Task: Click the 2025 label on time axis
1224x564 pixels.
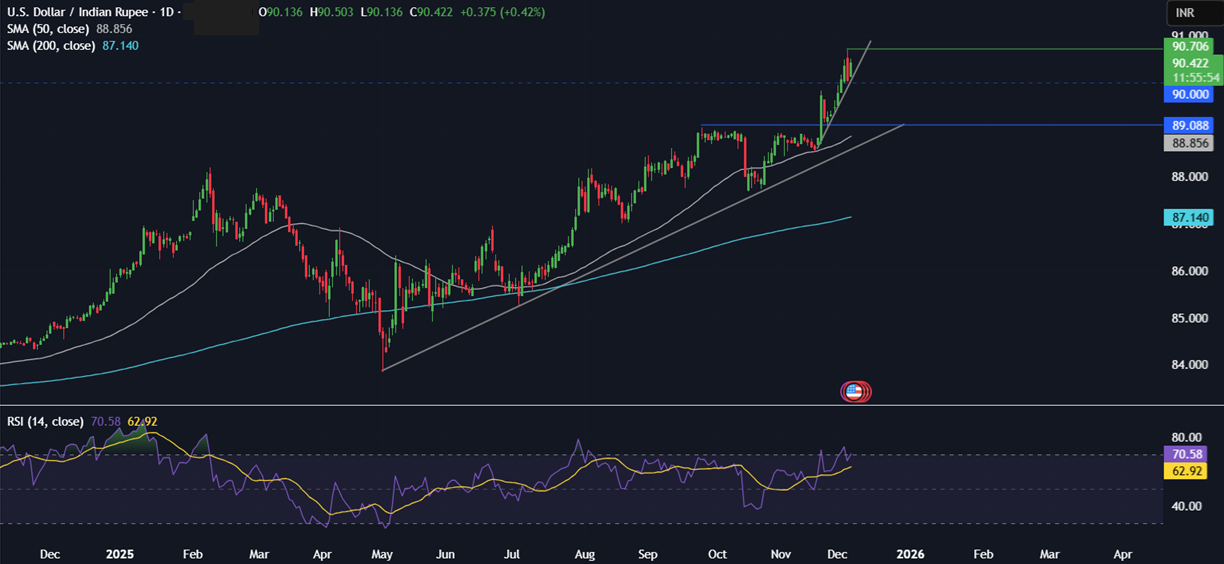Action: 119,553
